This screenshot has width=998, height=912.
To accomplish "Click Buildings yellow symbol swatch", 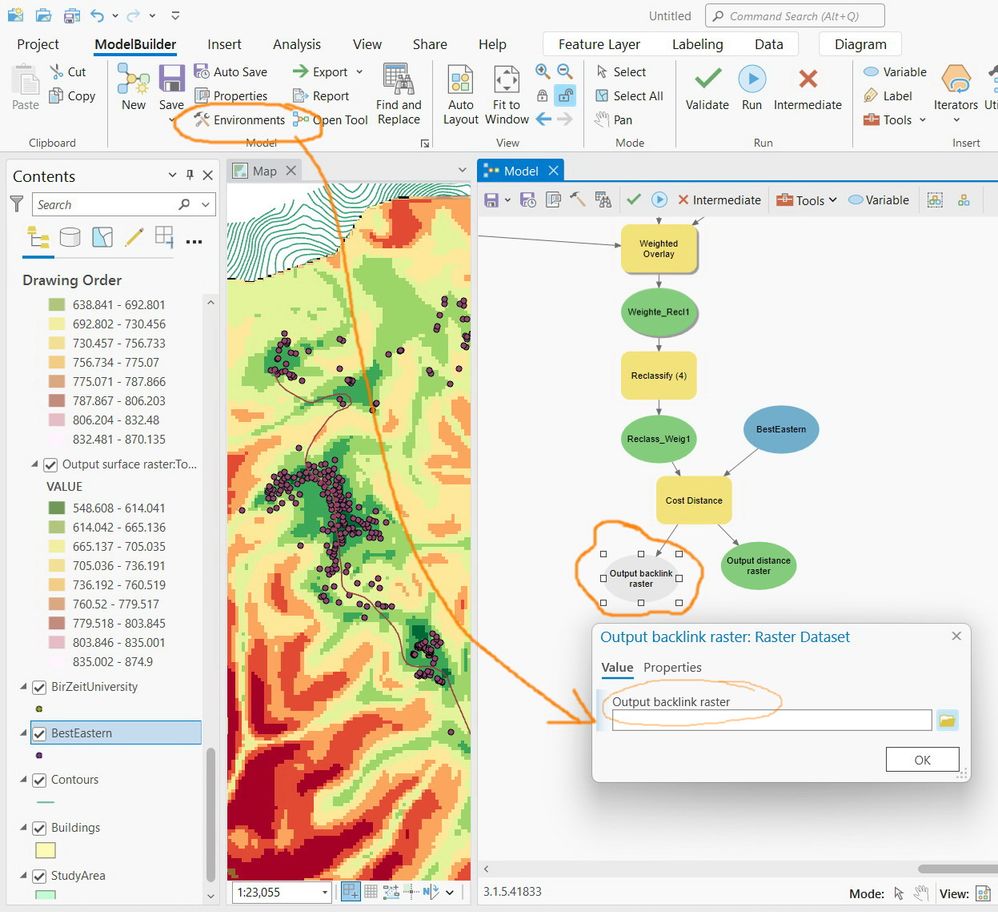I will pos(45,850).
